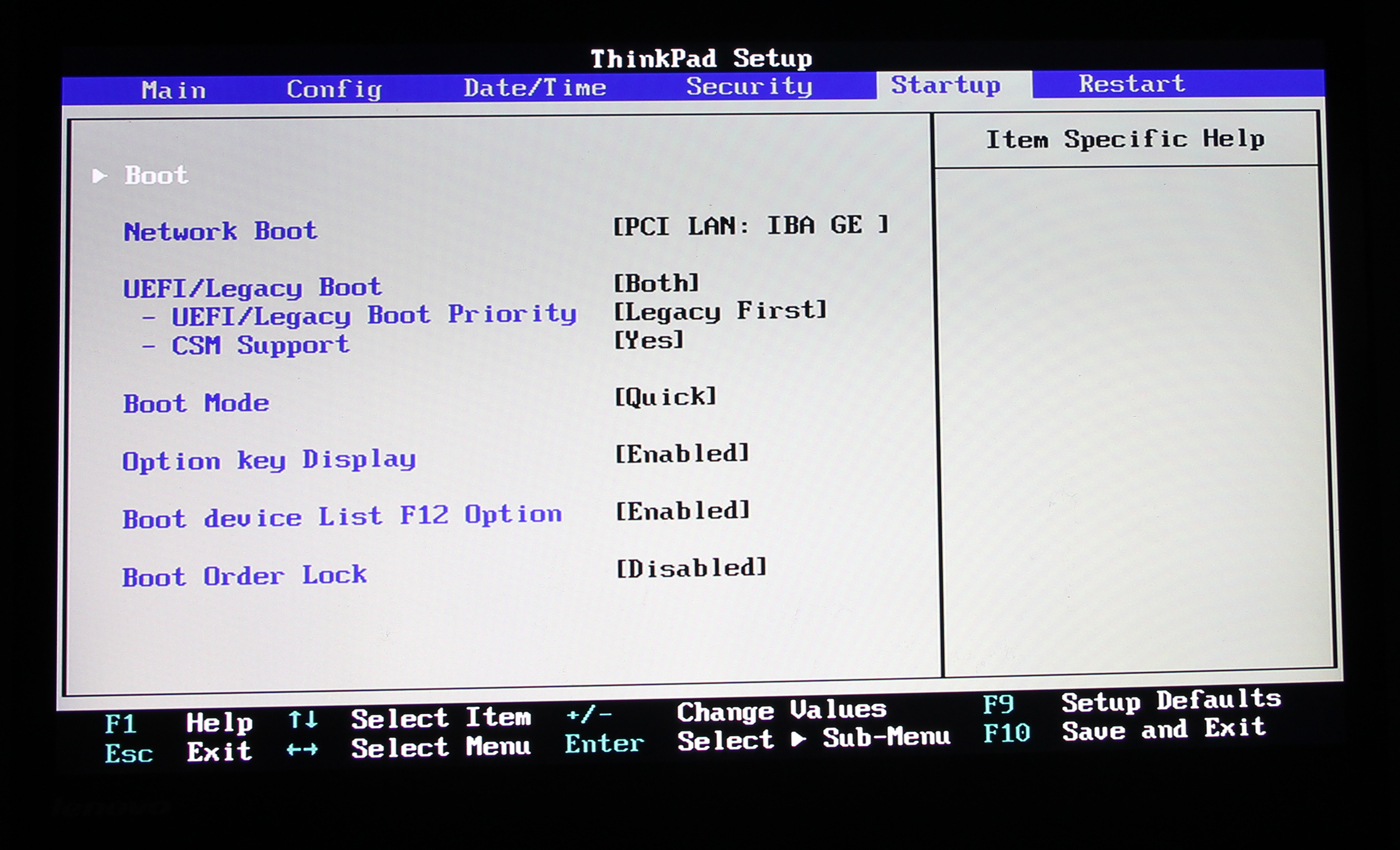Click the F9 Setup Defaults hint
Image resolution: width=1400 pixels, height=850 pixels.
click(1132, 702)
